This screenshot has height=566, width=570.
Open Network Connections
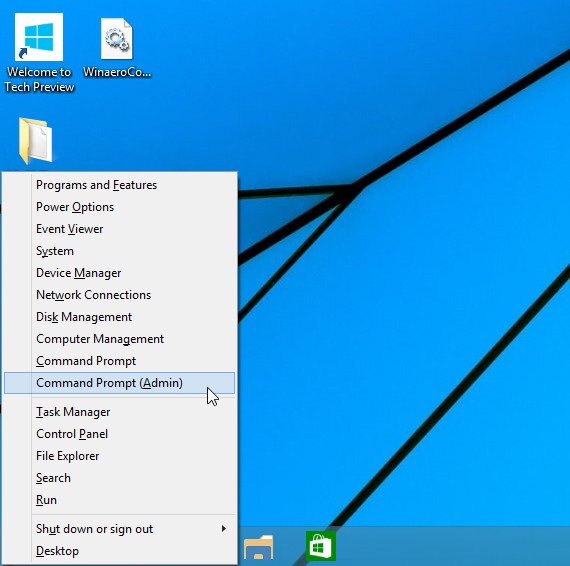[119, 295]
